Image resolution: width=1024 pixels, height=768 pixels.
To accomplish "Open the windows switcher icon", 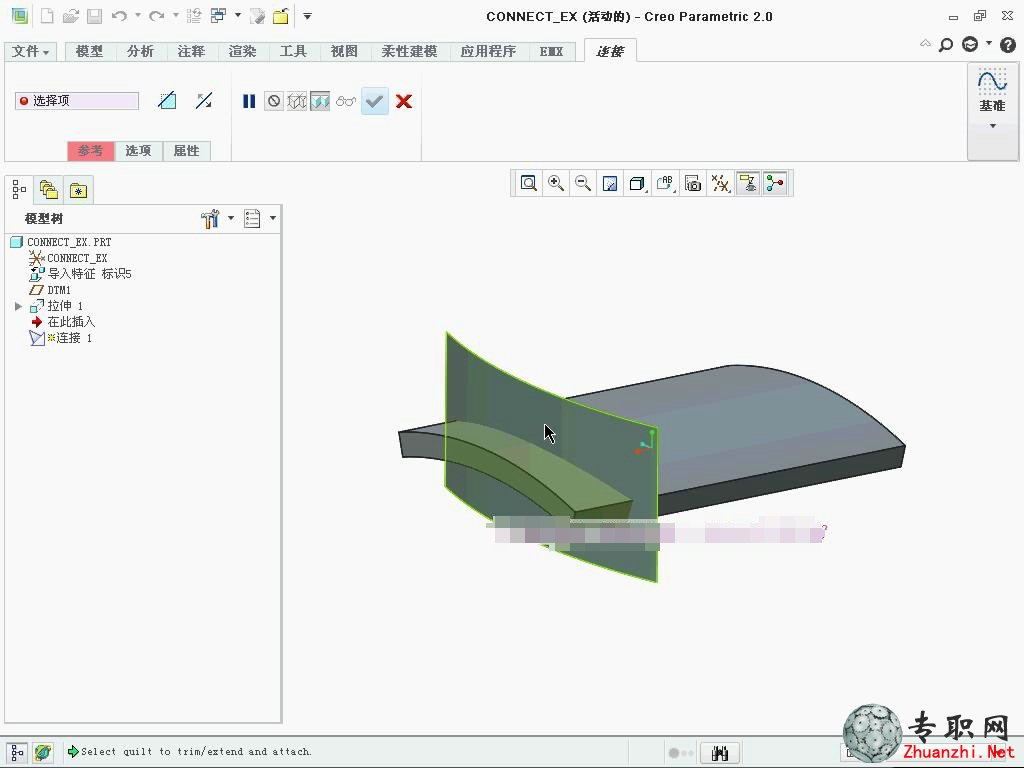I will pos(218,16).
